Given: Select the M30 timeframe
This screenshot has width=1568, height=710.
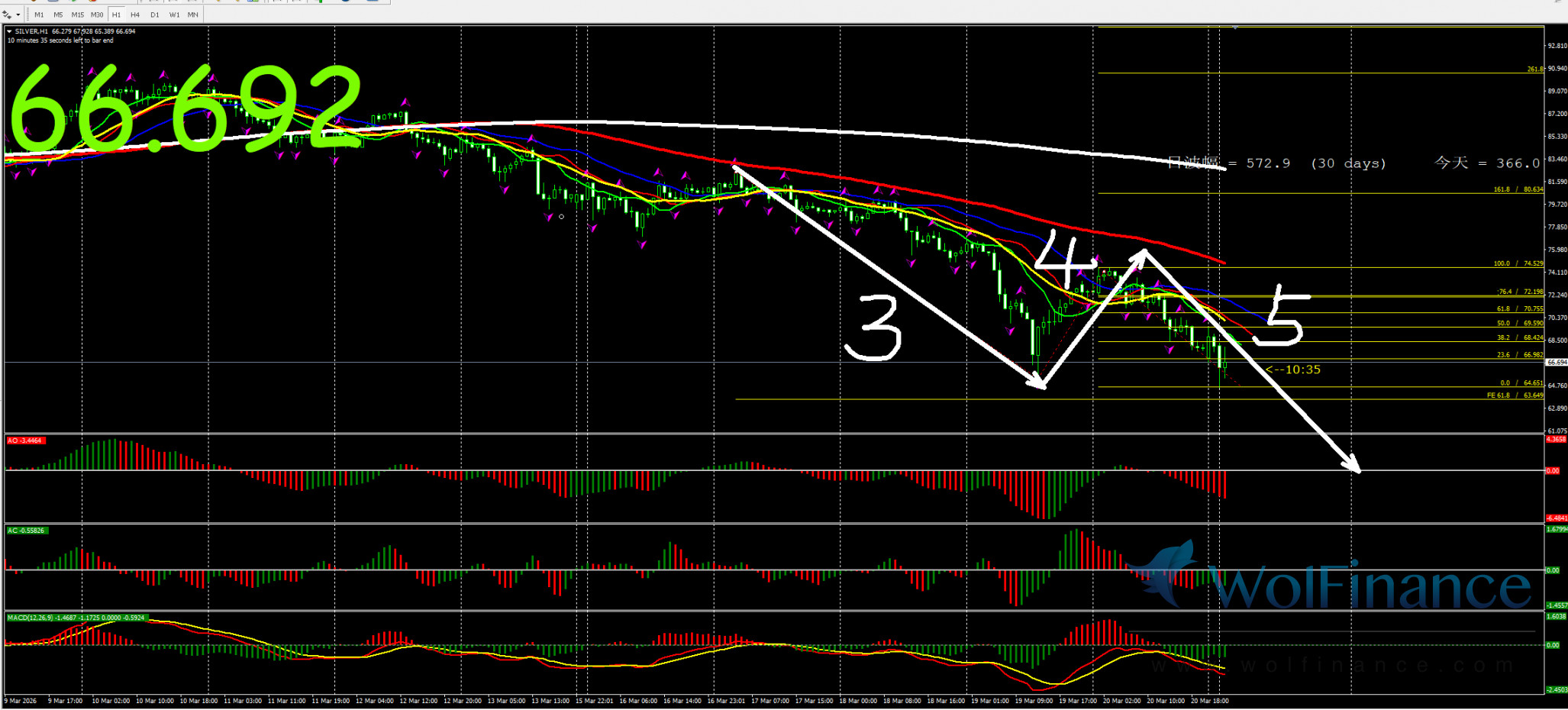Looking at the screenshot, I should (97, 15).
